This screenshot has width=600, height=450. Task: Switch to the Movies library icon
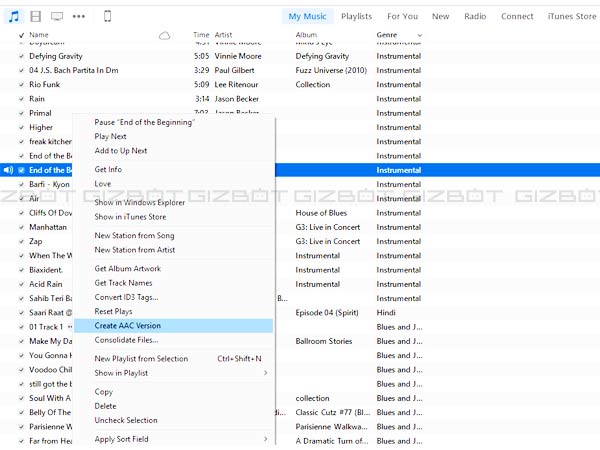[35, 16]
